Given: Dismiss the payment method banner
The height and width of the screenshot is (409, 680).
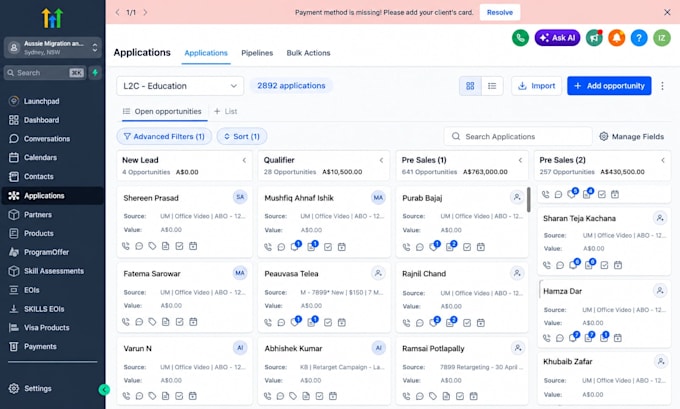Looking at the screenshot, I should click(x=667, y=13).
